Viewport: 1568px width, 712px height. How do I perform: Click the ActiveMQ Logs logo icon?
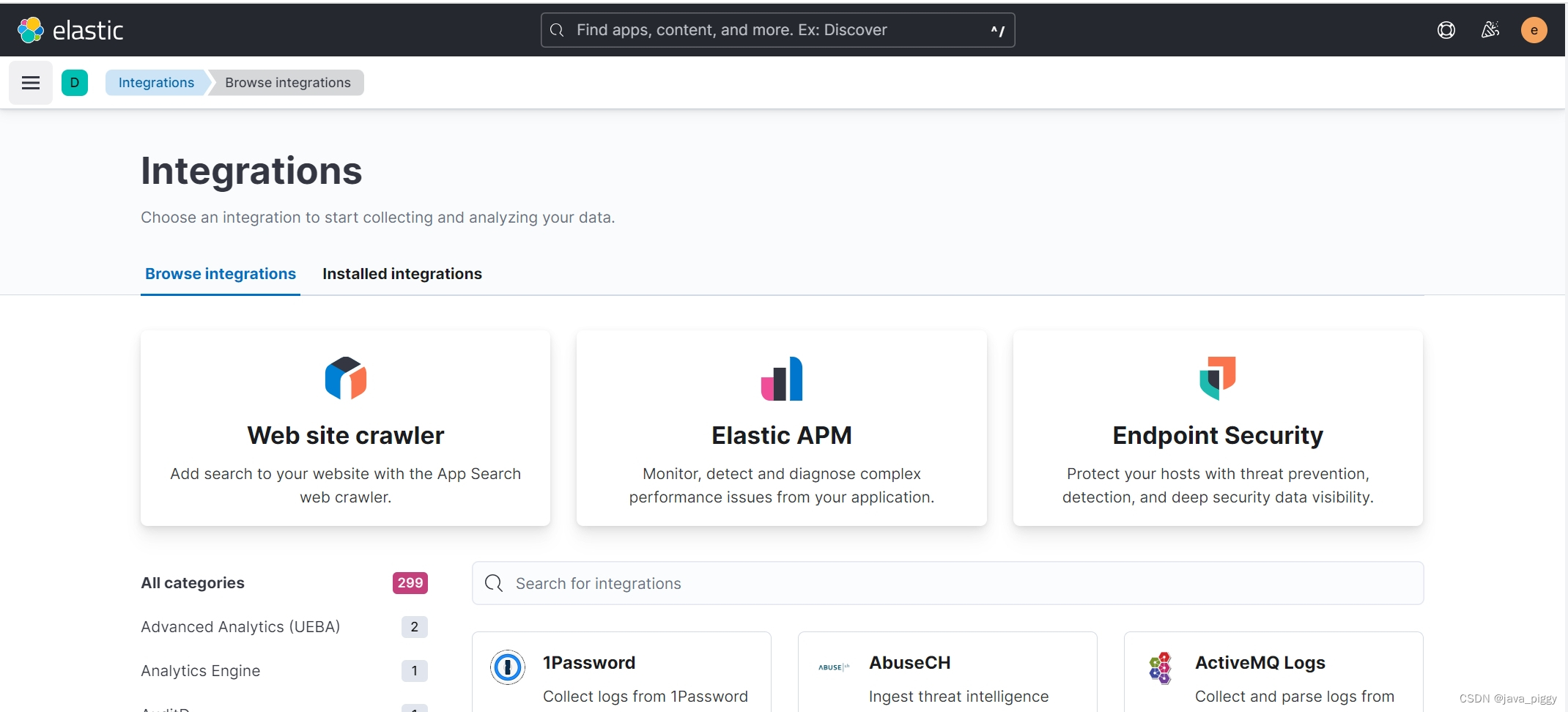click(x=1160, y=667)
